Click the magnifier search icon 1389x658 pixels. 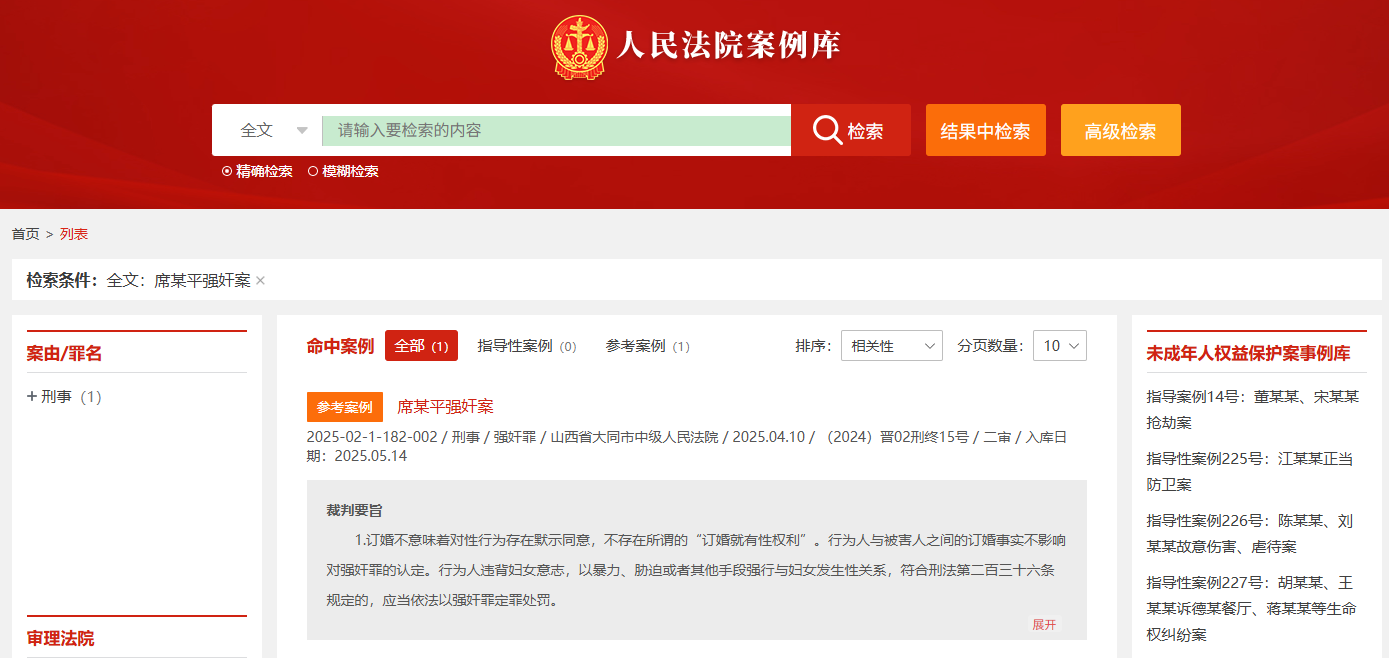click(827, 130)
